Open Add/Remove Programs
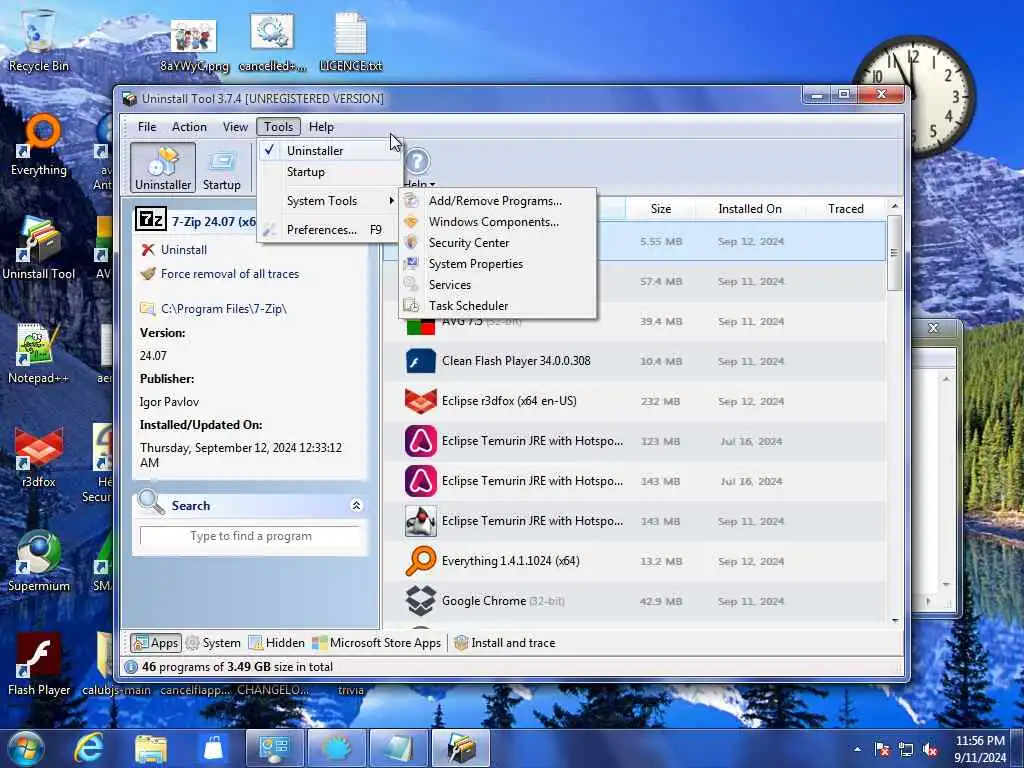 [x=497, y=200]
